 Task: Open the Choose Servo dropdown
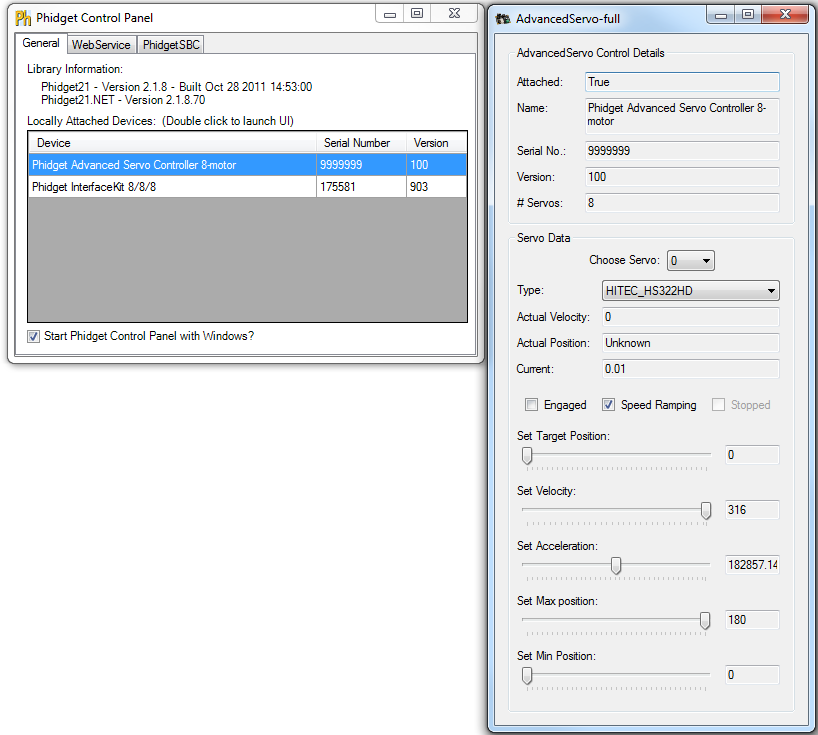[691, 261]
